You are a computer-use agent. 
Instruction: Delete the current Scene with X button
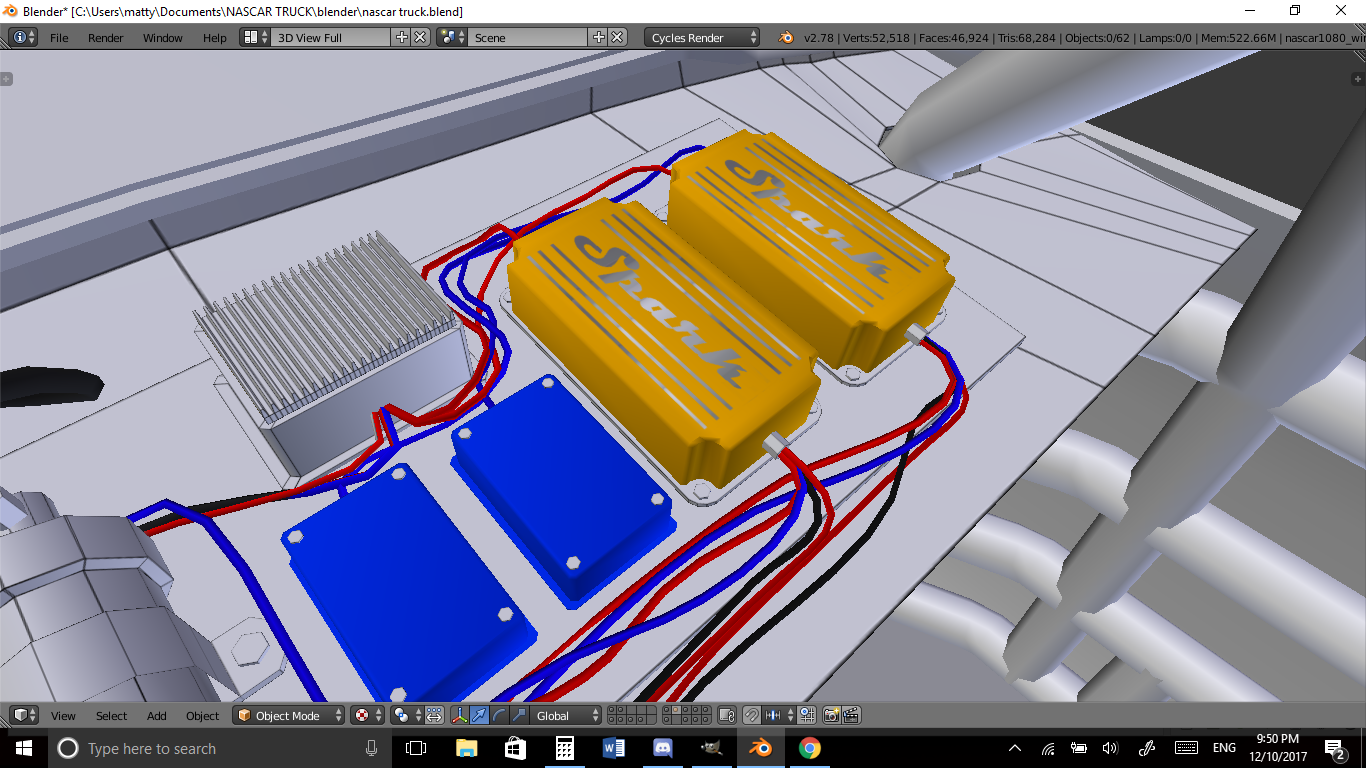(618, 37)
